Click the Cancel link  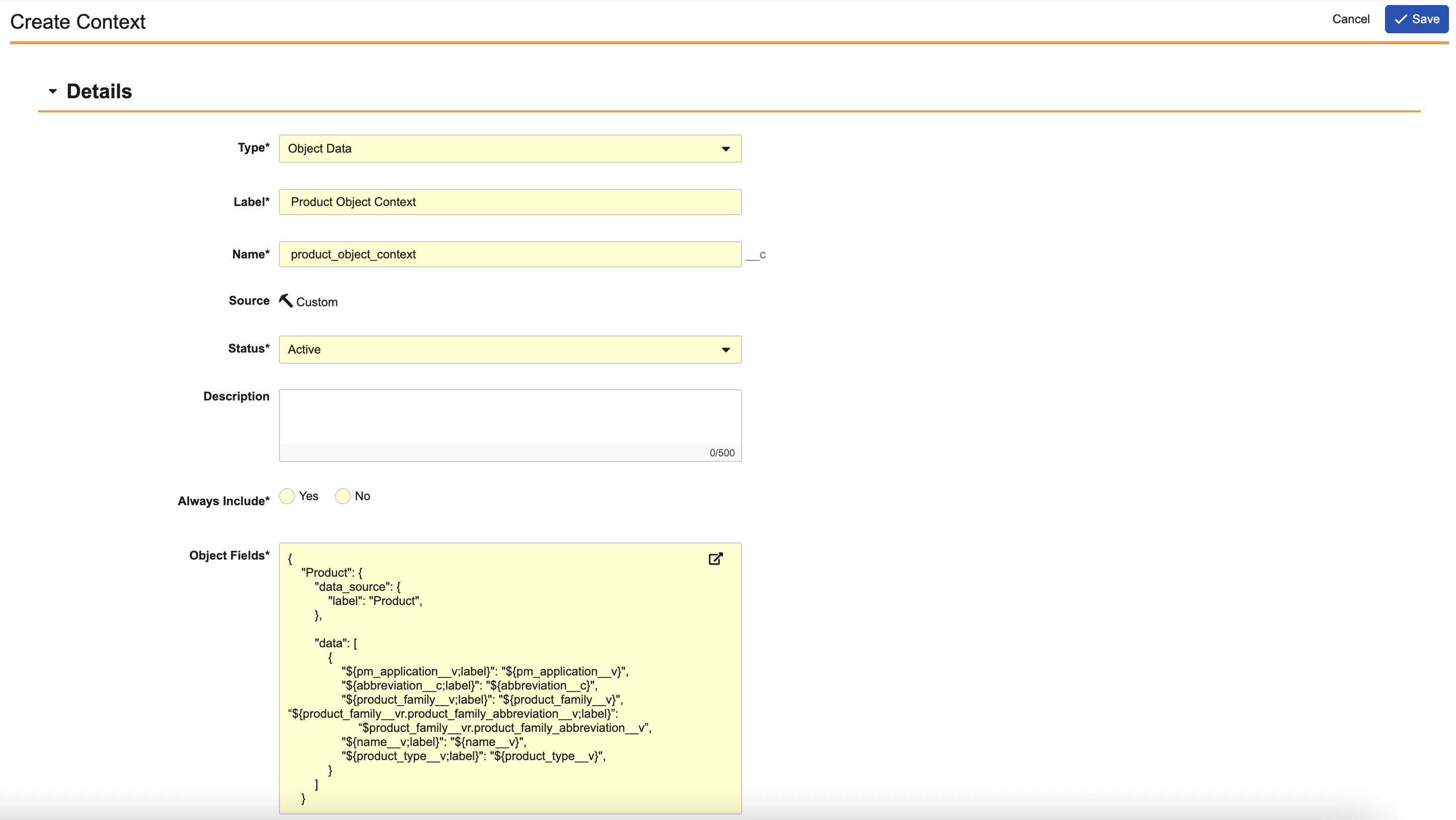(1350, 19)
